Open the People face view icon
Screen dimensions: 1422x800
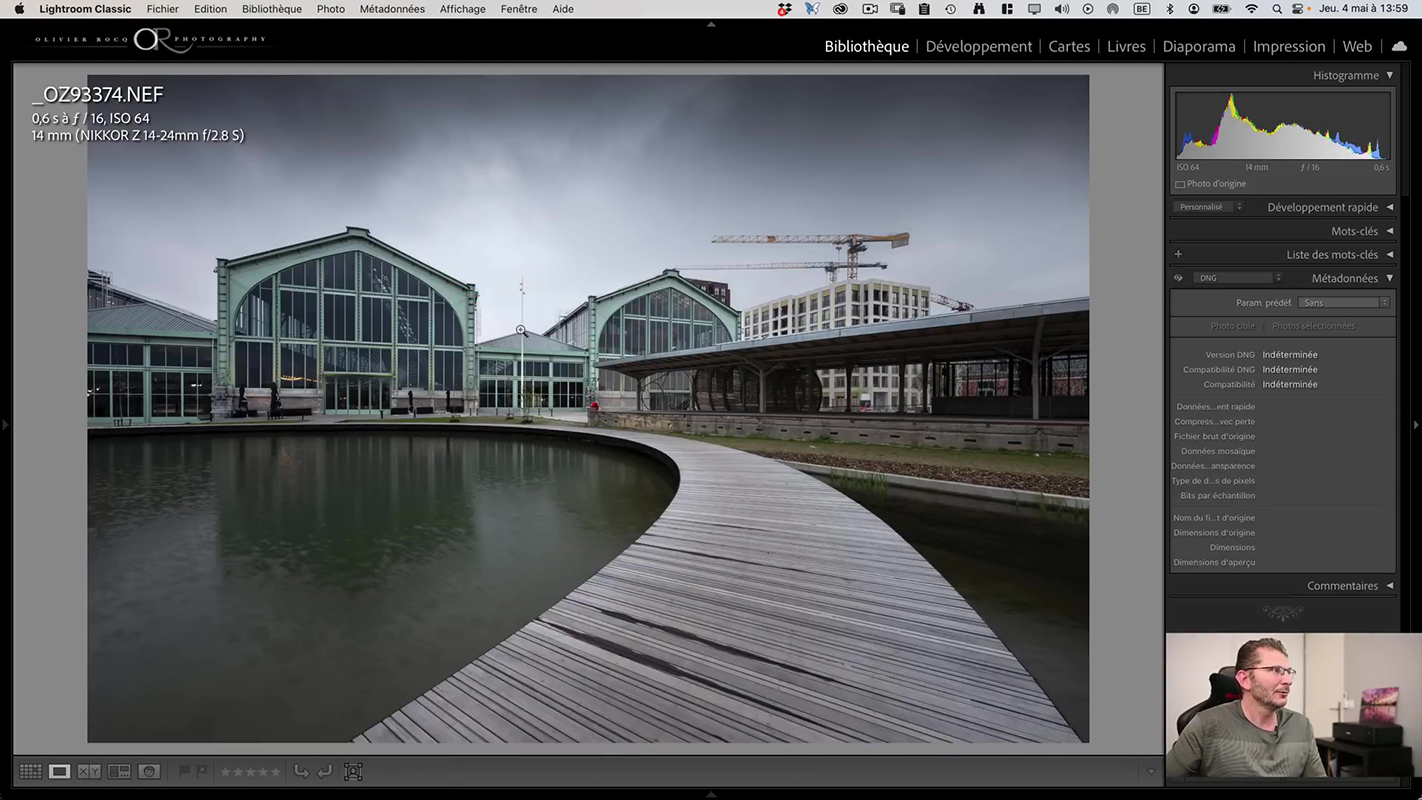pyautogui.click(x=149, y=771)
